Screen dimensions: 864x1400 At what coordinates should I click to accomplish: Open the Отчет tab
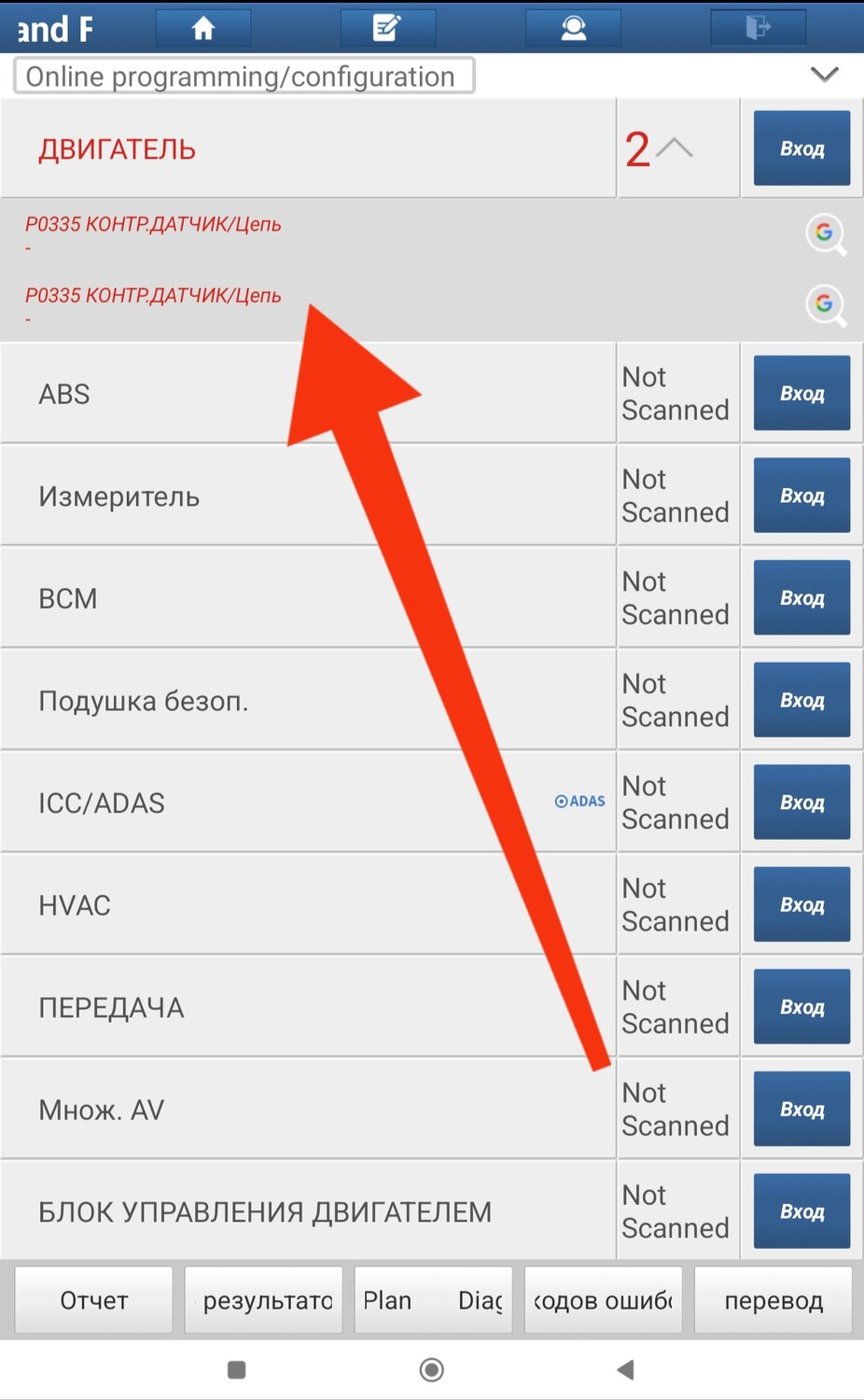[x=94, y=1300]
